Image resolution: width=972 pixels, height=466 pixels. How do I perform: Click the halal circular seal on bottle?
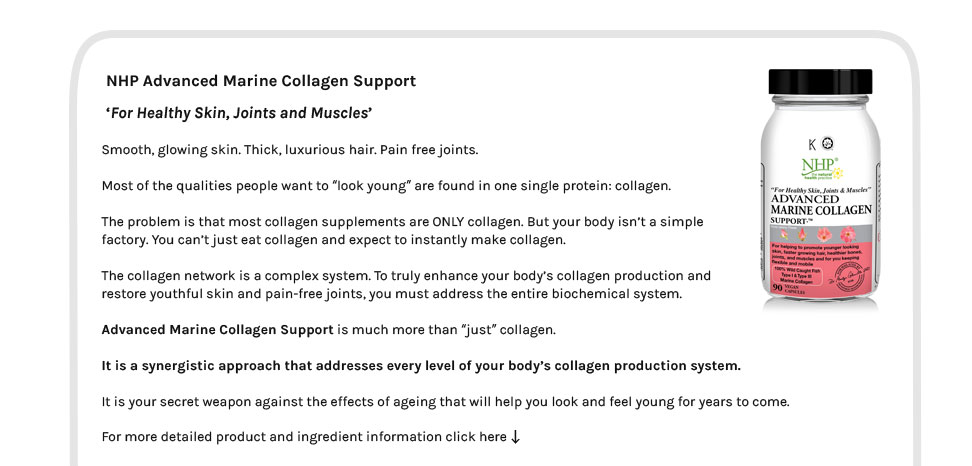(827, 144)
